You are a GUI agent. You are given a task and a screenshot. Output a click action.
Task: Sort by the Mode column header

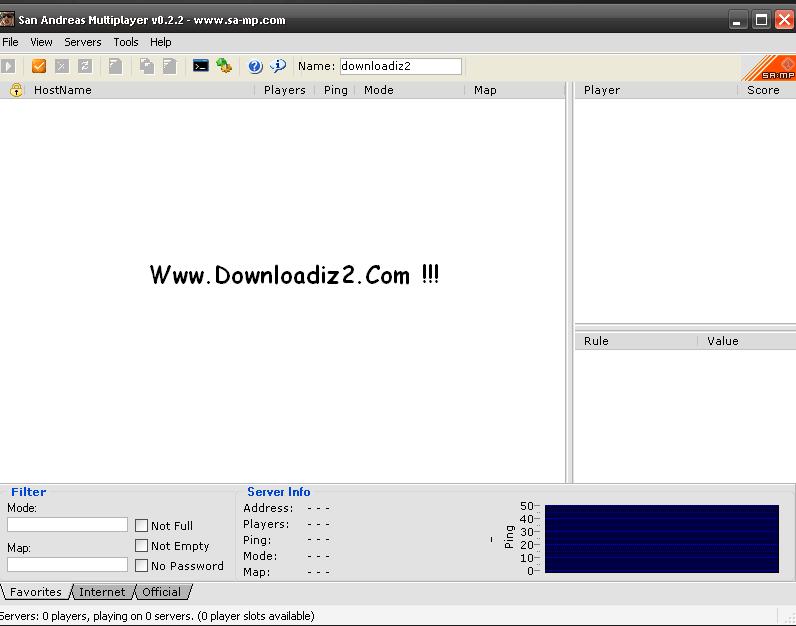click(410, 90)
